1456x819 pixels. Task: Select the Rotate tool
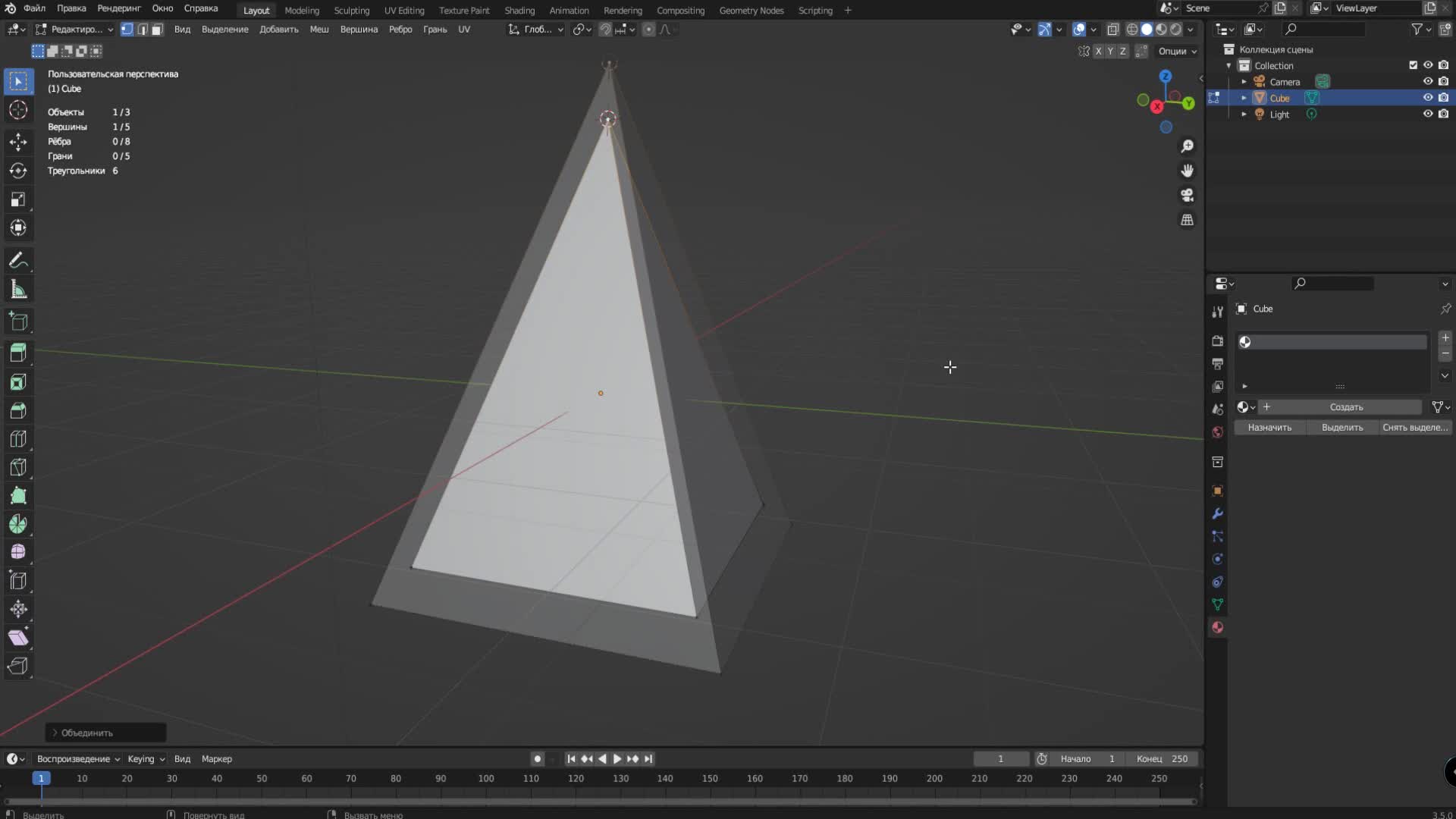tap(18, 171)
